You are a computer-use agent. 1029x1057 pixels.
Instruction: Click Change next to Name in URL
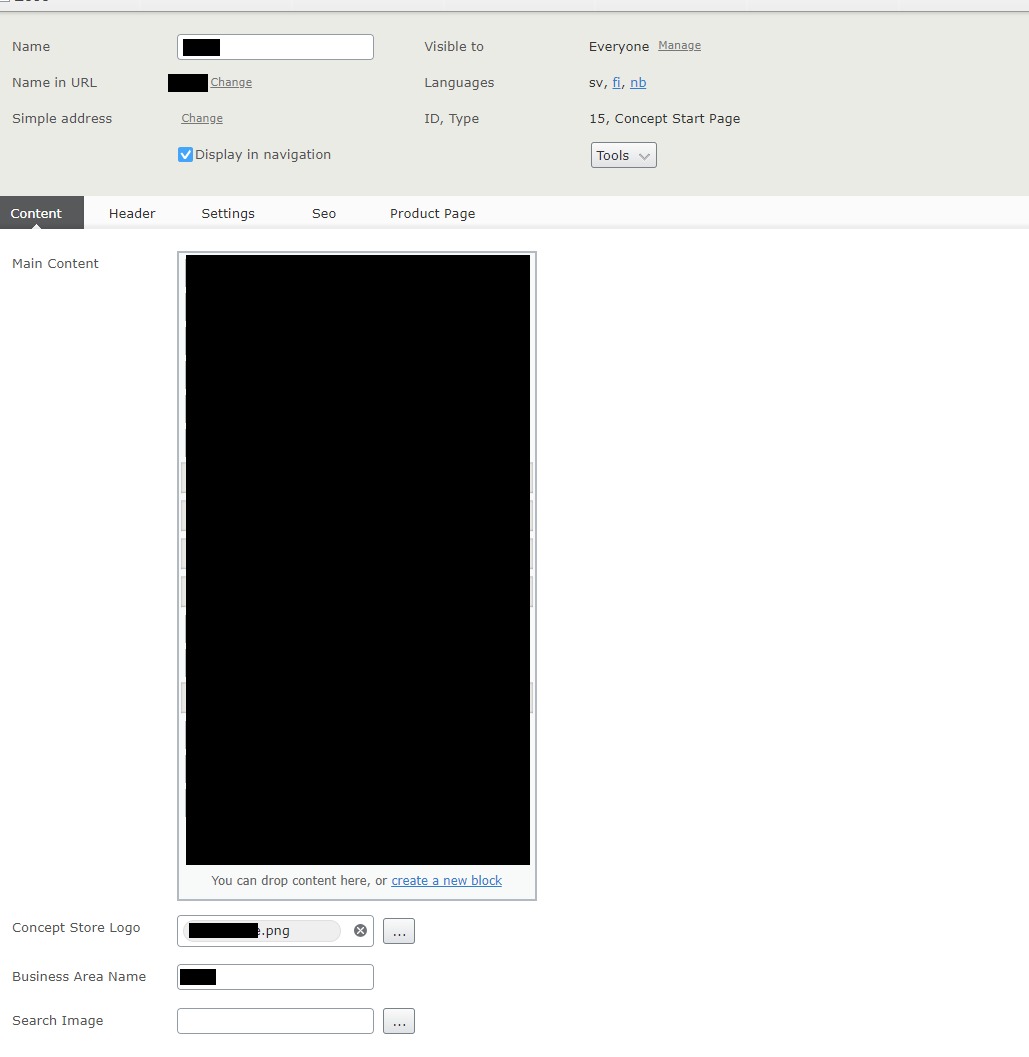pos(231,83)
